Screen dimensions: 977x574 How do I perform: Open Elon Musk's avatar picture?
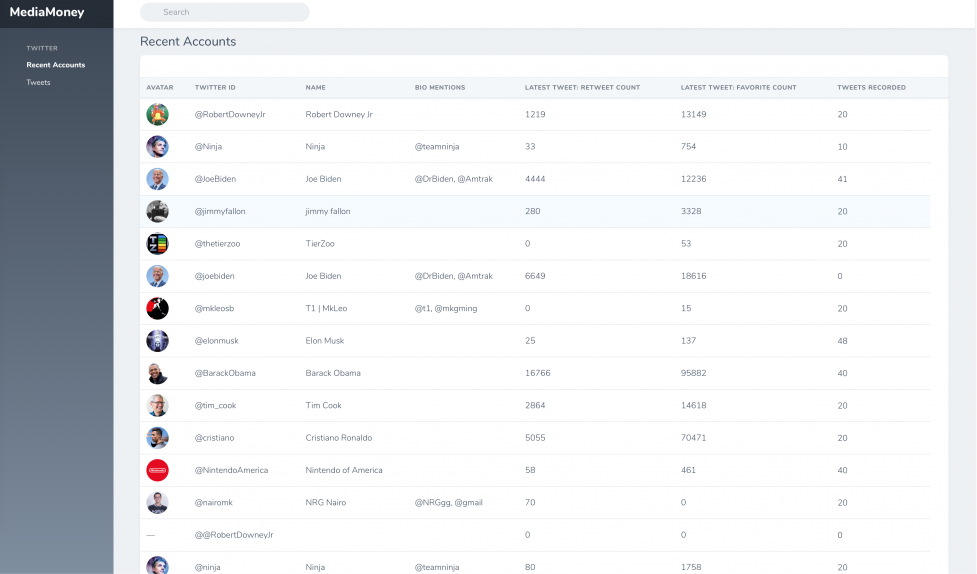157,341
